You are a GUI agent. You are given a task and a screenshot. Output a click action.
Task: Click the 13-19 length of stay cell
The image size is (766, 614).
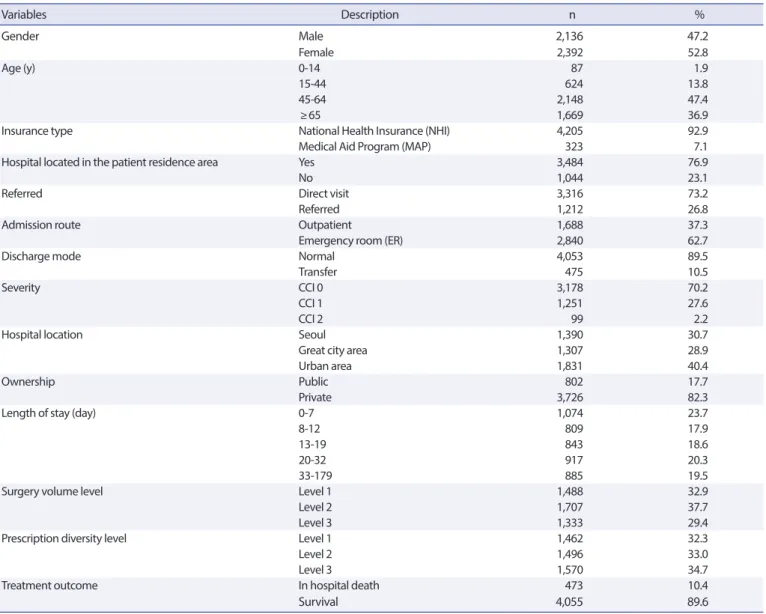312,444
